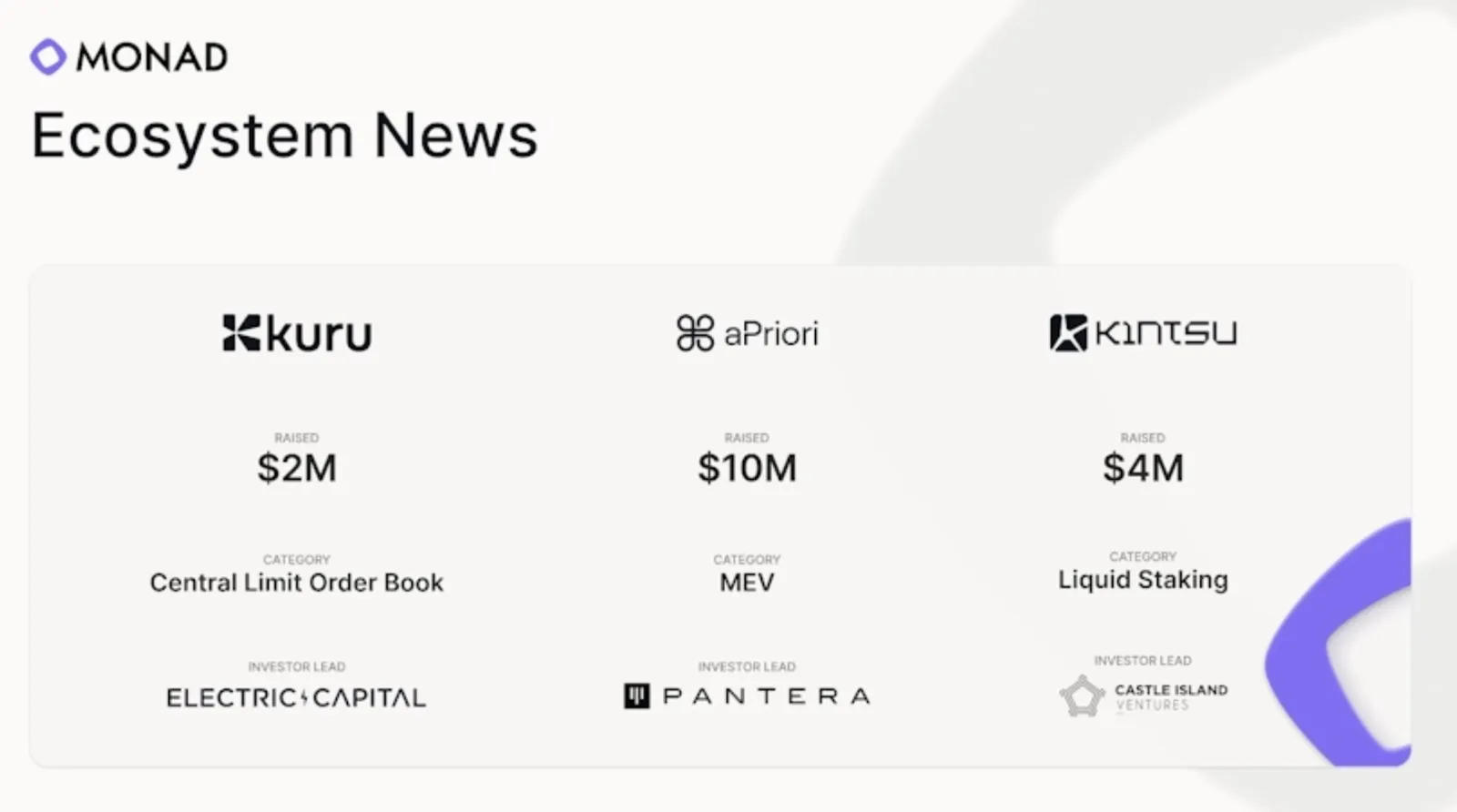This screenshot has height=812, width=1457.
Task: Click the aPriori command-symbol logo icon
Action: pos(695,333)
